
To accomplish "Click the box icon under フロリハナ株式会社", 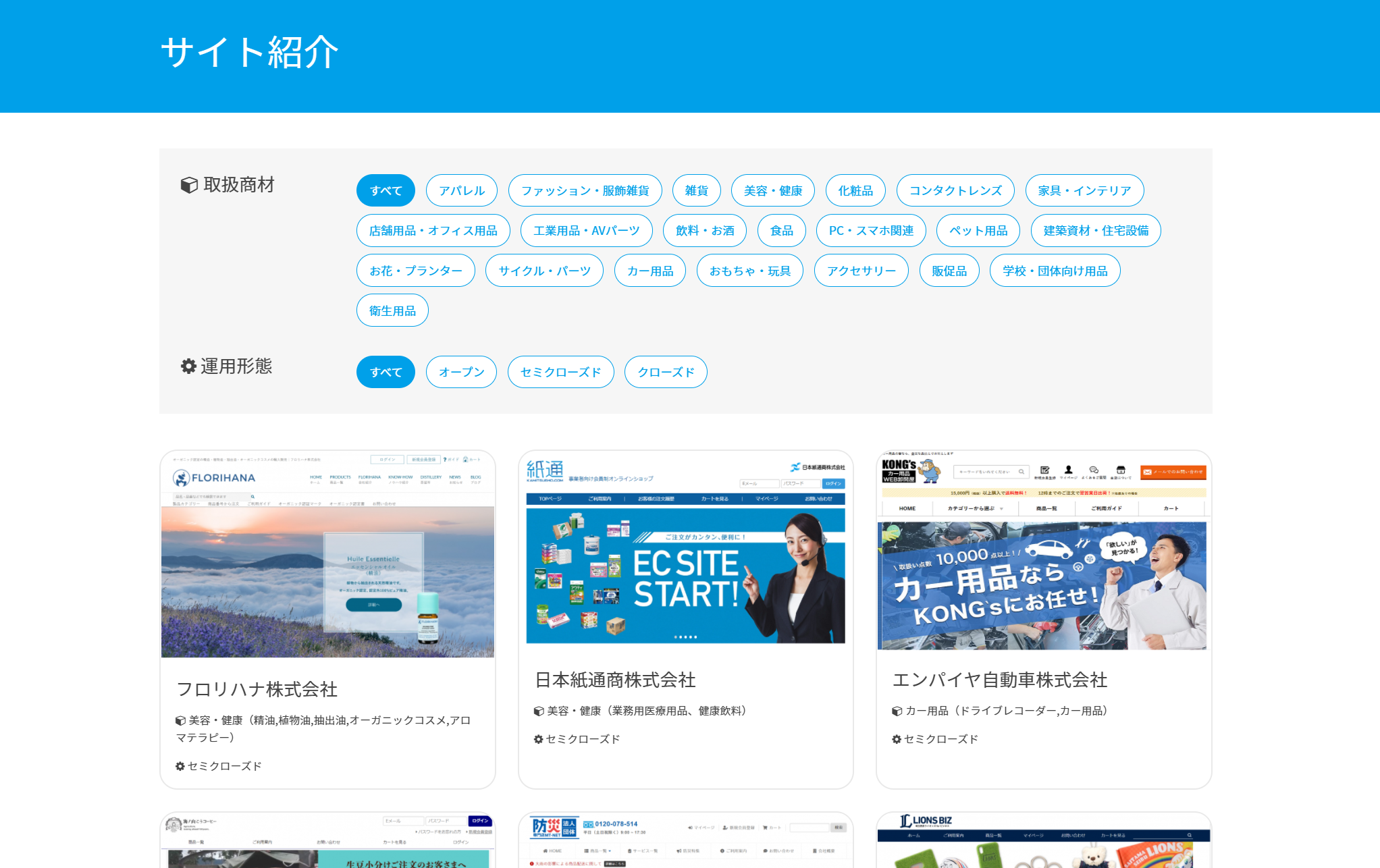I will coord(180,720).
